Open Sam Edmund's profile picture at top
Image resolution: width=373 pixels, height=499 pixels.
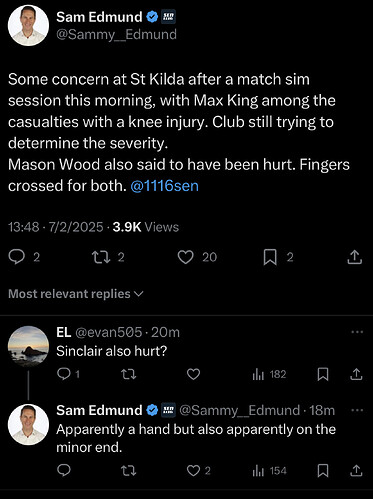pyautogui.click(x=28, y=25)
